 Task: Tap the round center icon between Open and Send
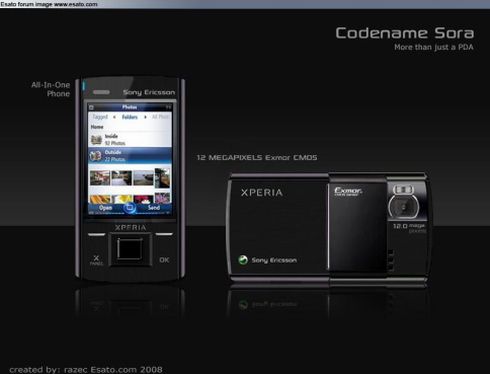pyautogui.click(x=129, y=208)
